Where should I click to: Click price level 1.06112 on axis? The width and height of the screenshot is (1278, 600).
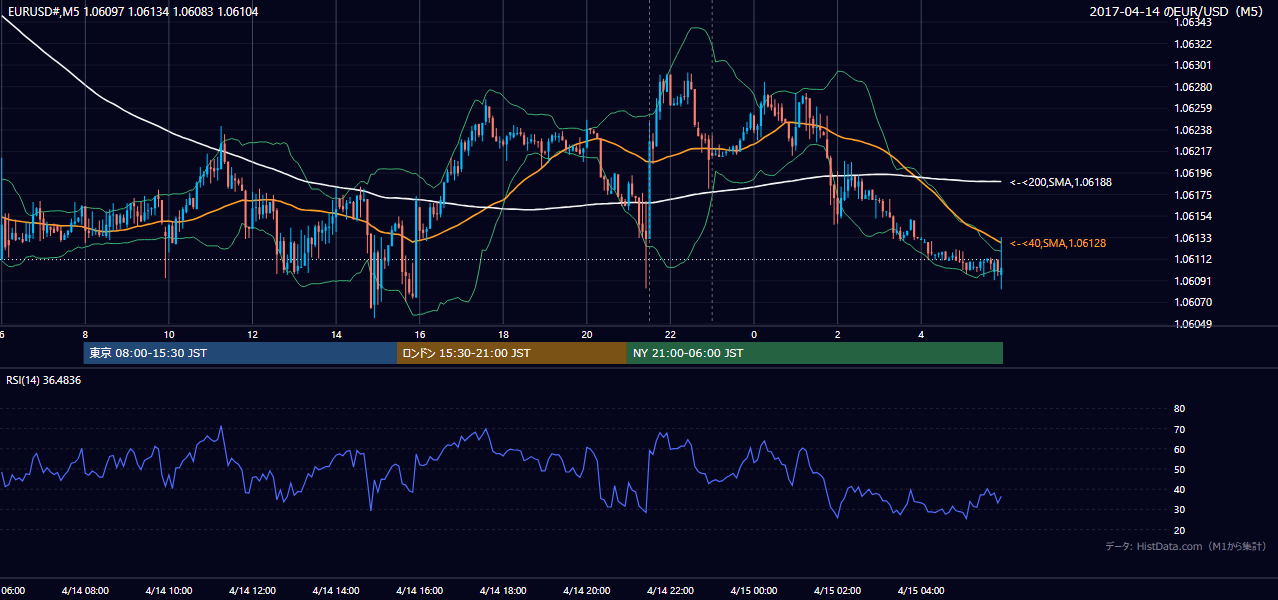coord(1193,259)
